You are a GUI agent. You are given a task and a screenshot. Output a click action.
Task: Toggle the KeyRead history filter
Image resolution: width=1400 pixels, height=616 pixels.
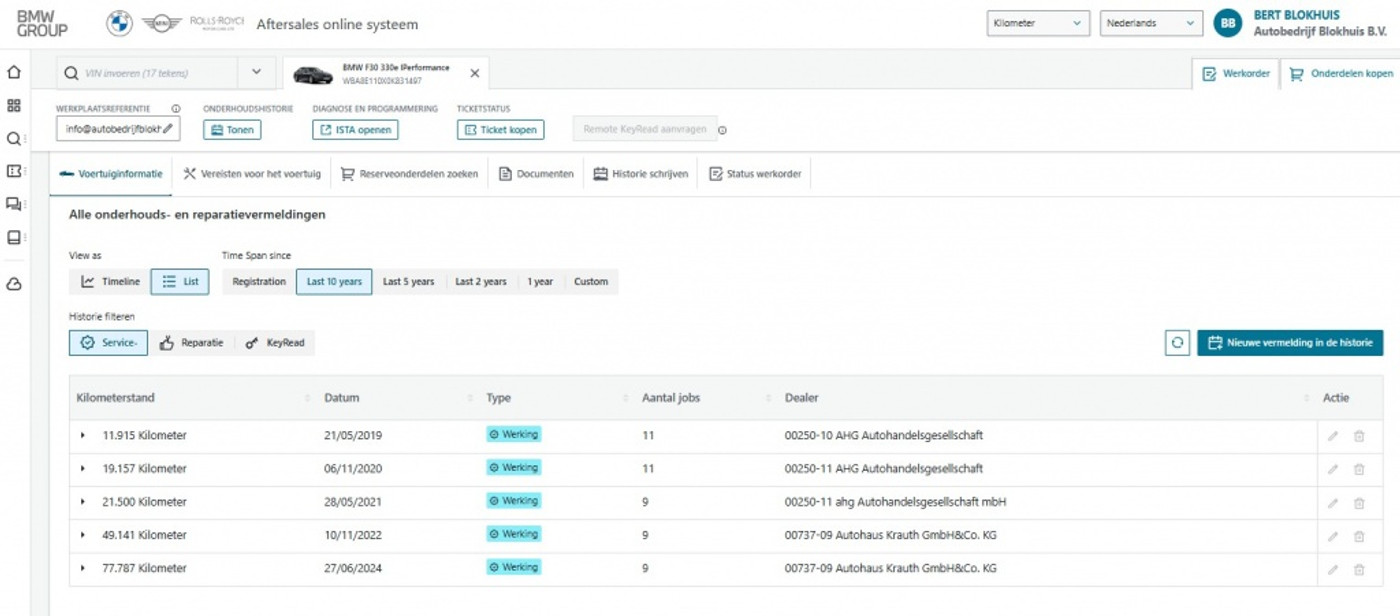pos(274,343)
